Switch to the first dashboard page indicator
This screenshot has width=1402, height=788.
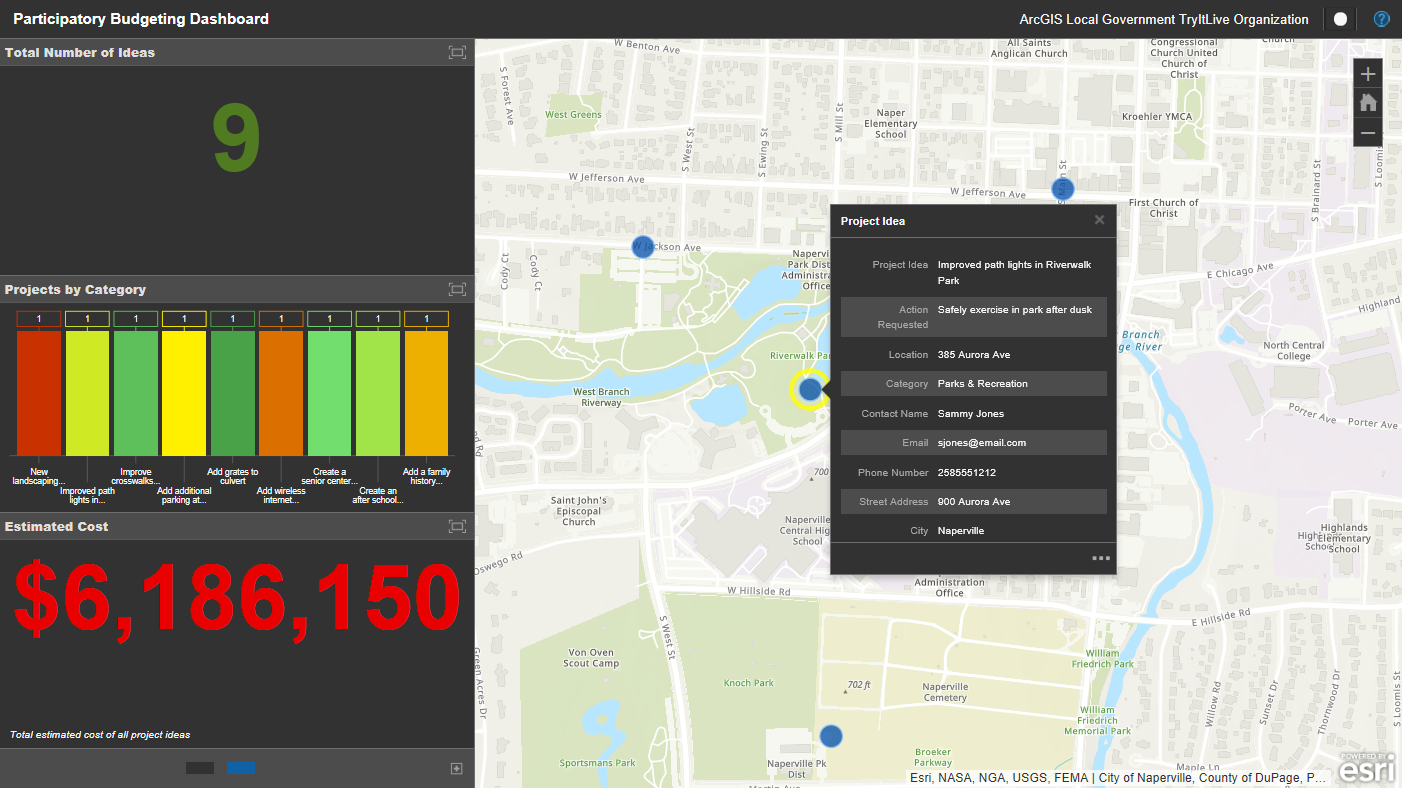pos(199,767)
